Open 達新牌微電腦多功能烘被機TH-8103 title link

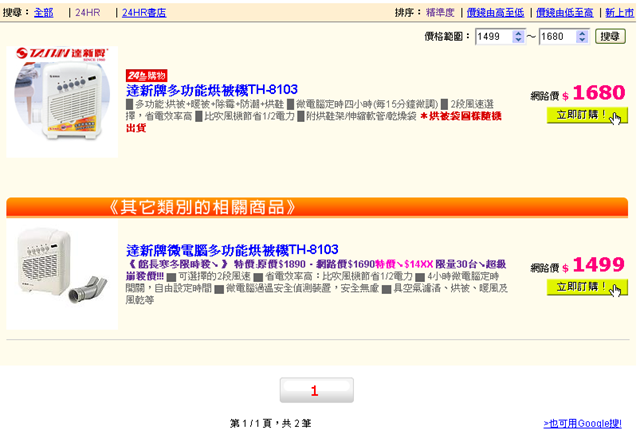tap(232, 249)
